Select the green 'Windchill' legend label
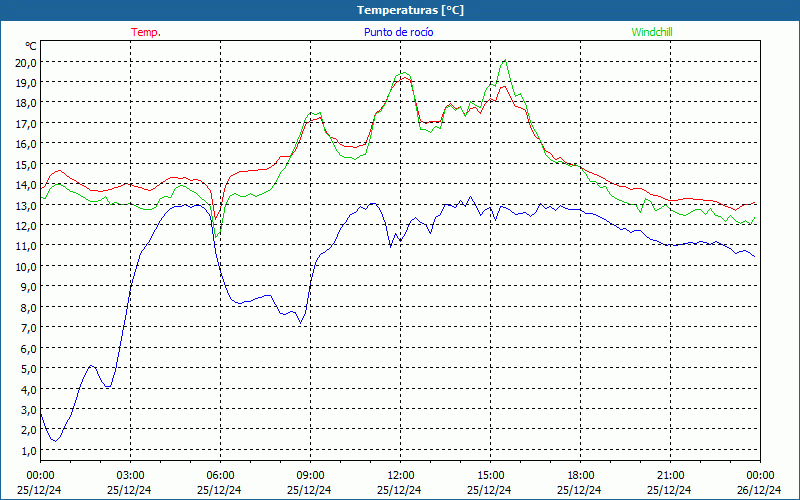 click(652, 32)
